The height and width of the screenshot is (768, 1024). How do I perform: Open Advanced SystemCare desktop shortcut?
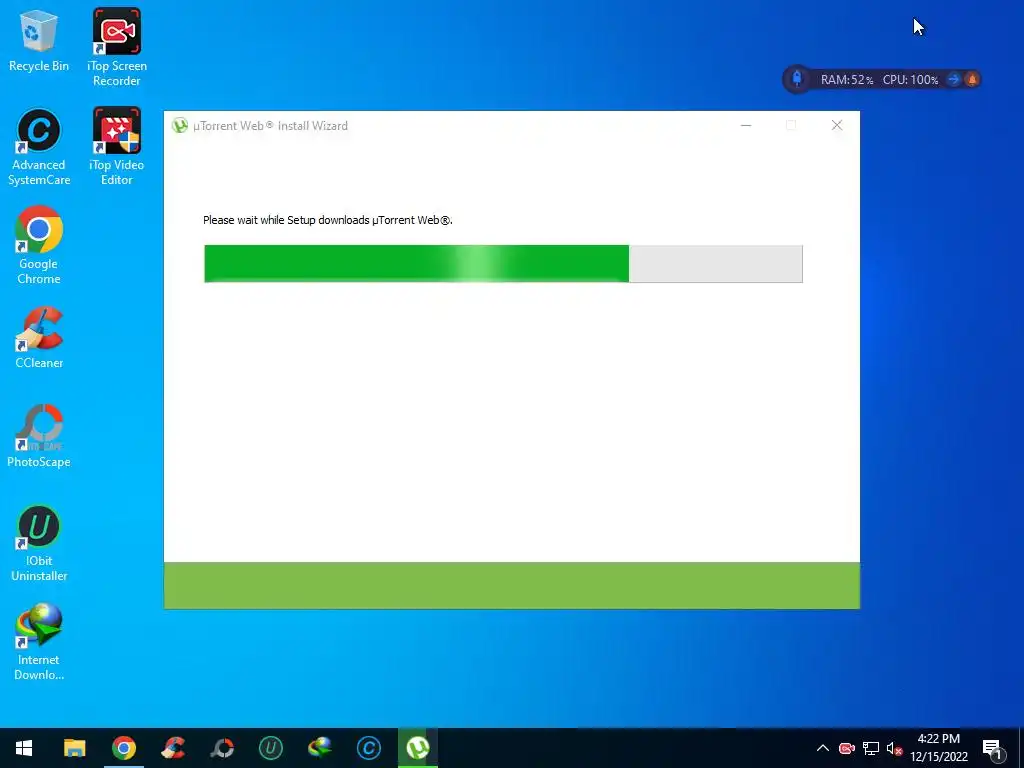39,147
